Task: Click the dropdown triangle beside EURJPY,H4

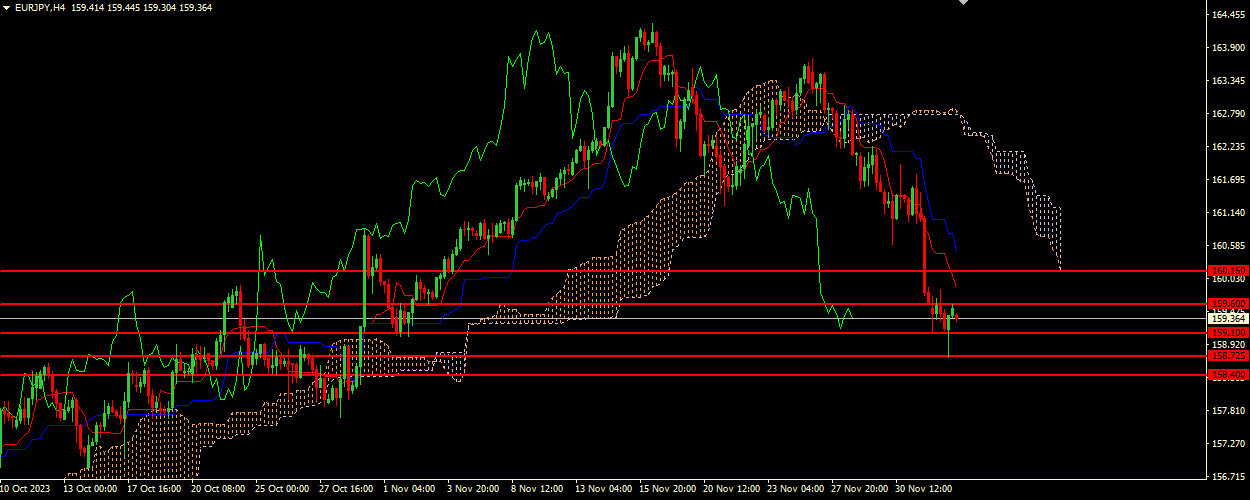Action: 6,9
